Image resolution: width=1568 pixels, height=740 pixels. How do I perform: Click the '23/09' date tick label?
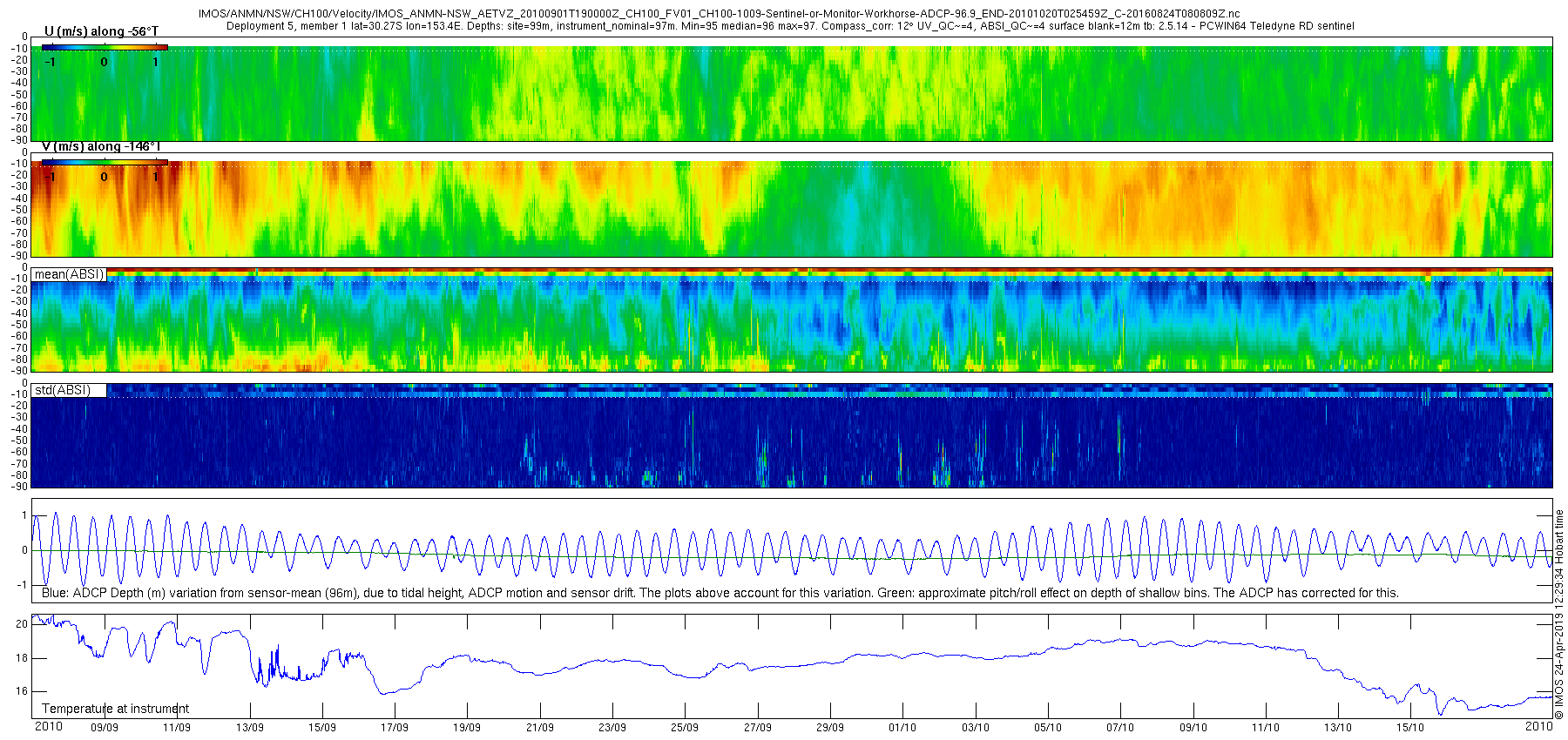pos(612,727)
